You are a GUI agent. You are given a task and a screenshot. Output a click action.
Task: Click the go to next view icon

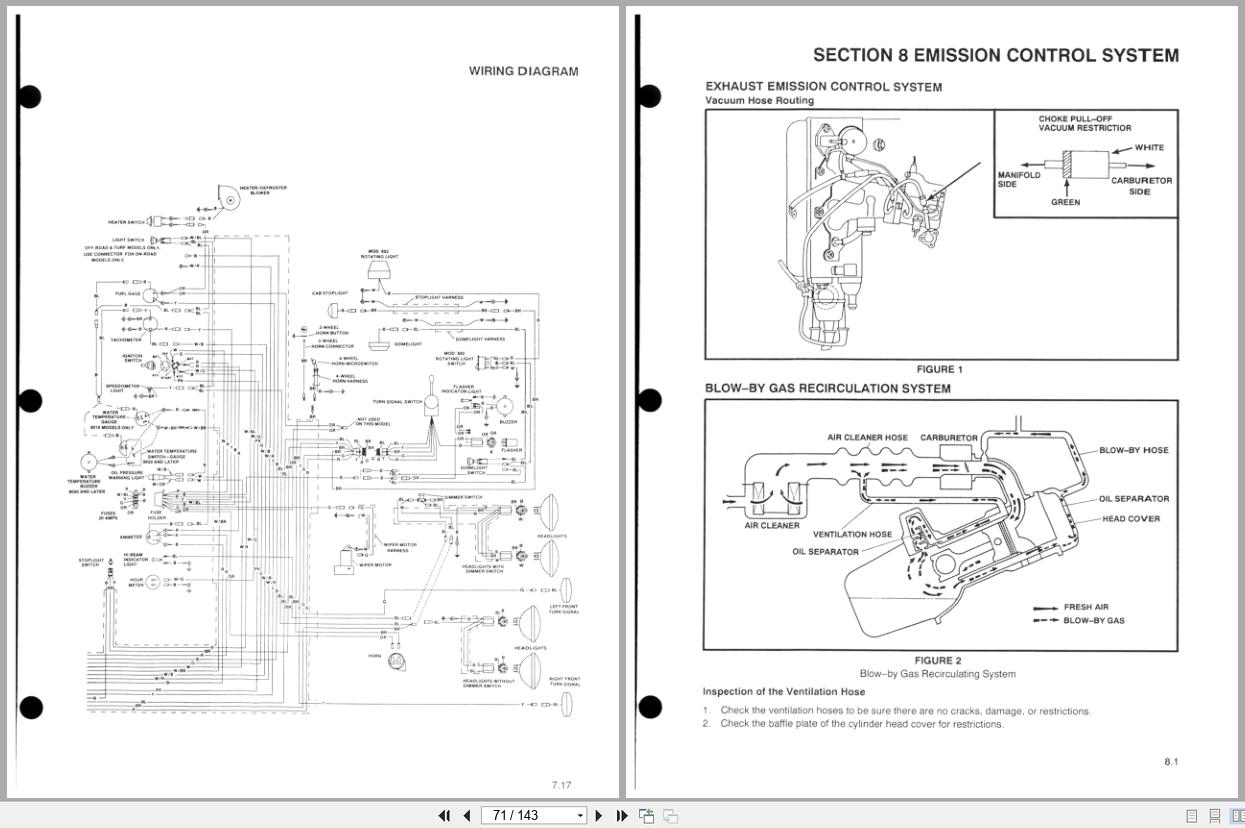tap(670, 815)
